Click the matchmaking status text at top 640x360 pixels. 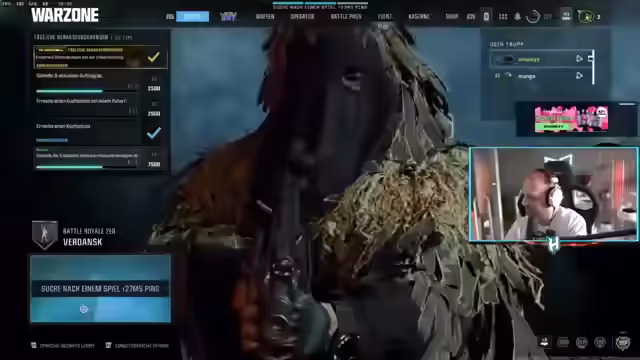(x=320, y=7)
